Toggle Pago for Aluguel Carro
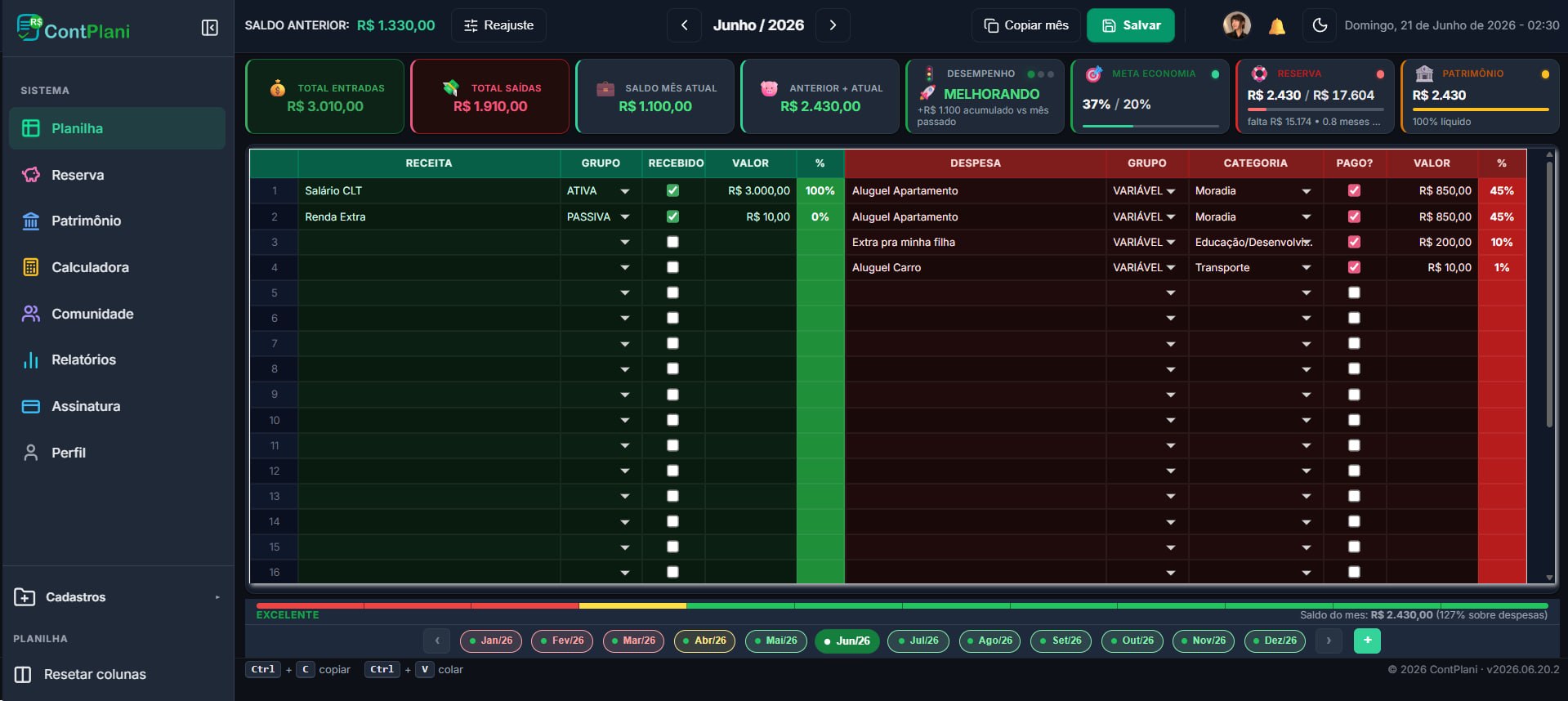This screenshot has height=701, width=1568. click(1354, 267)
